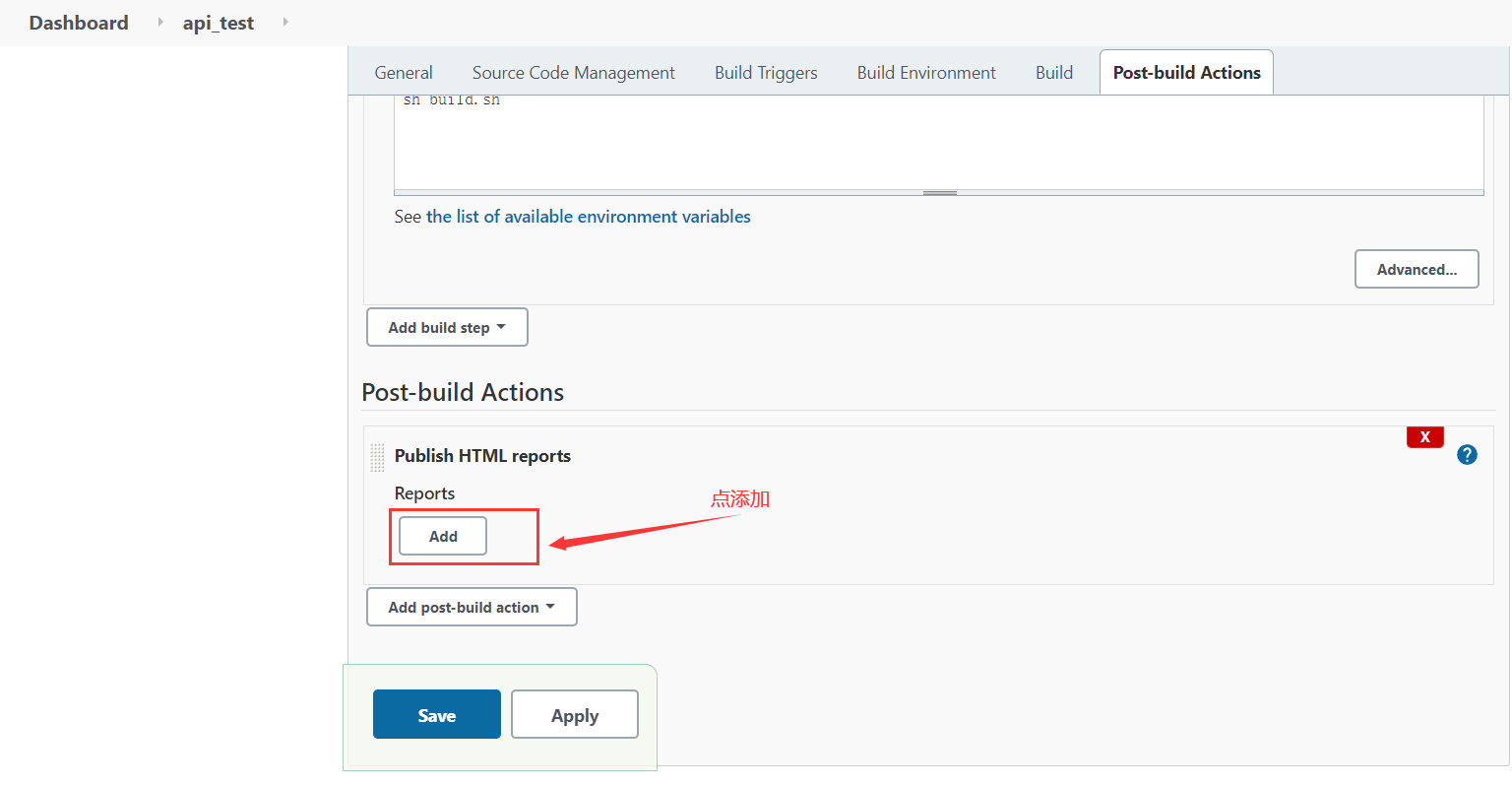Viewport: 1512px width, 786px height.
Task: Click the Apply button
Action: pyautogui.click(x=575, y=715)
